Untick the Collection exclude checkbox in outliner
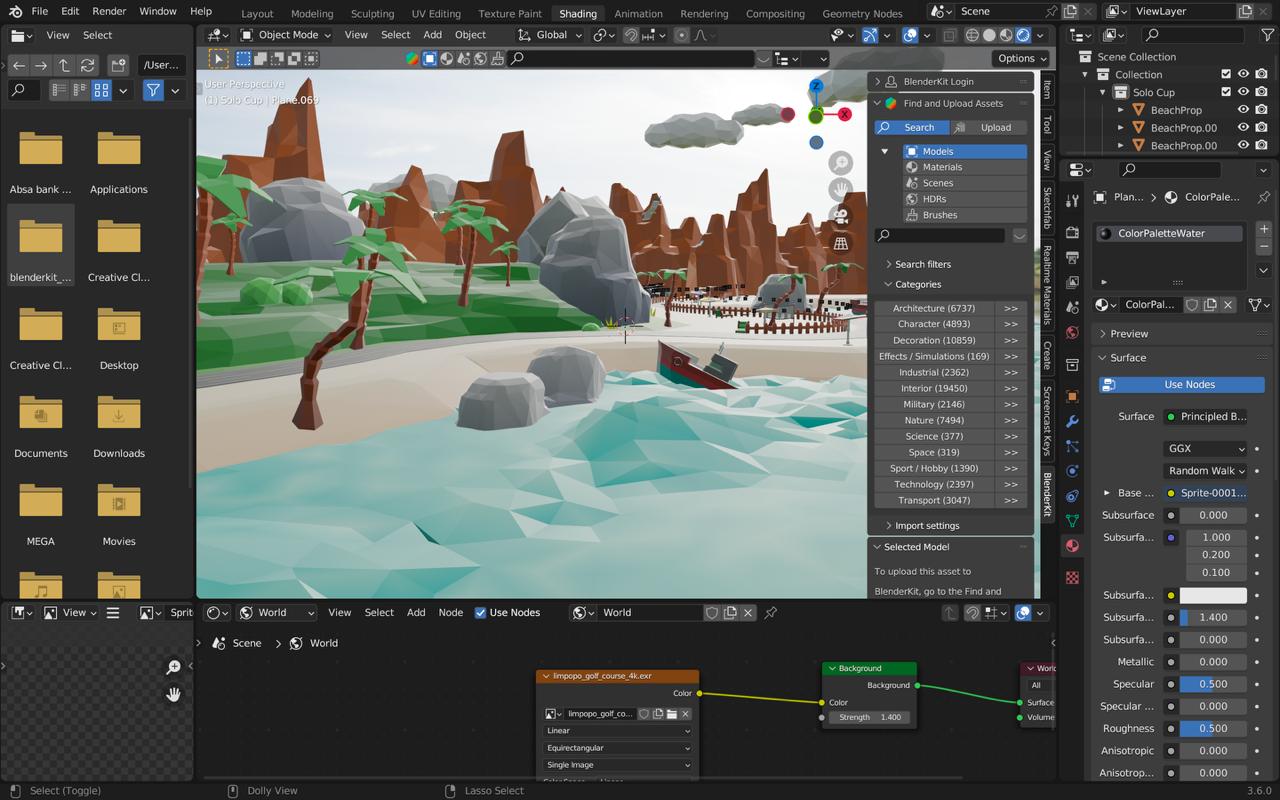The height and width of the screenshot is (800, 1280). point(1226,74)
